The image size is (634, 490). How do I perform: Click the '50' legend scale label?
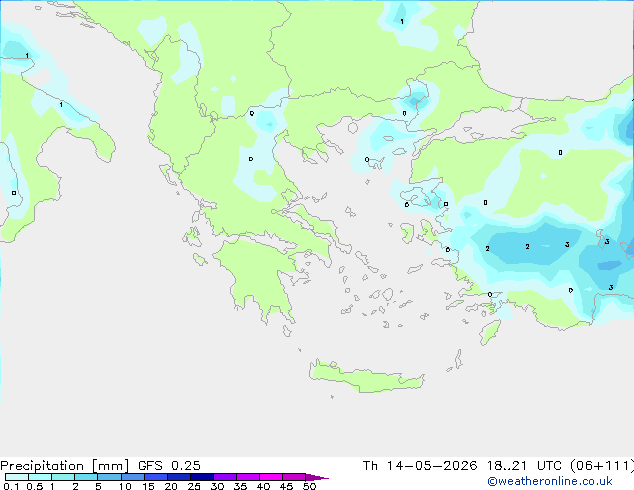[309, 486]
